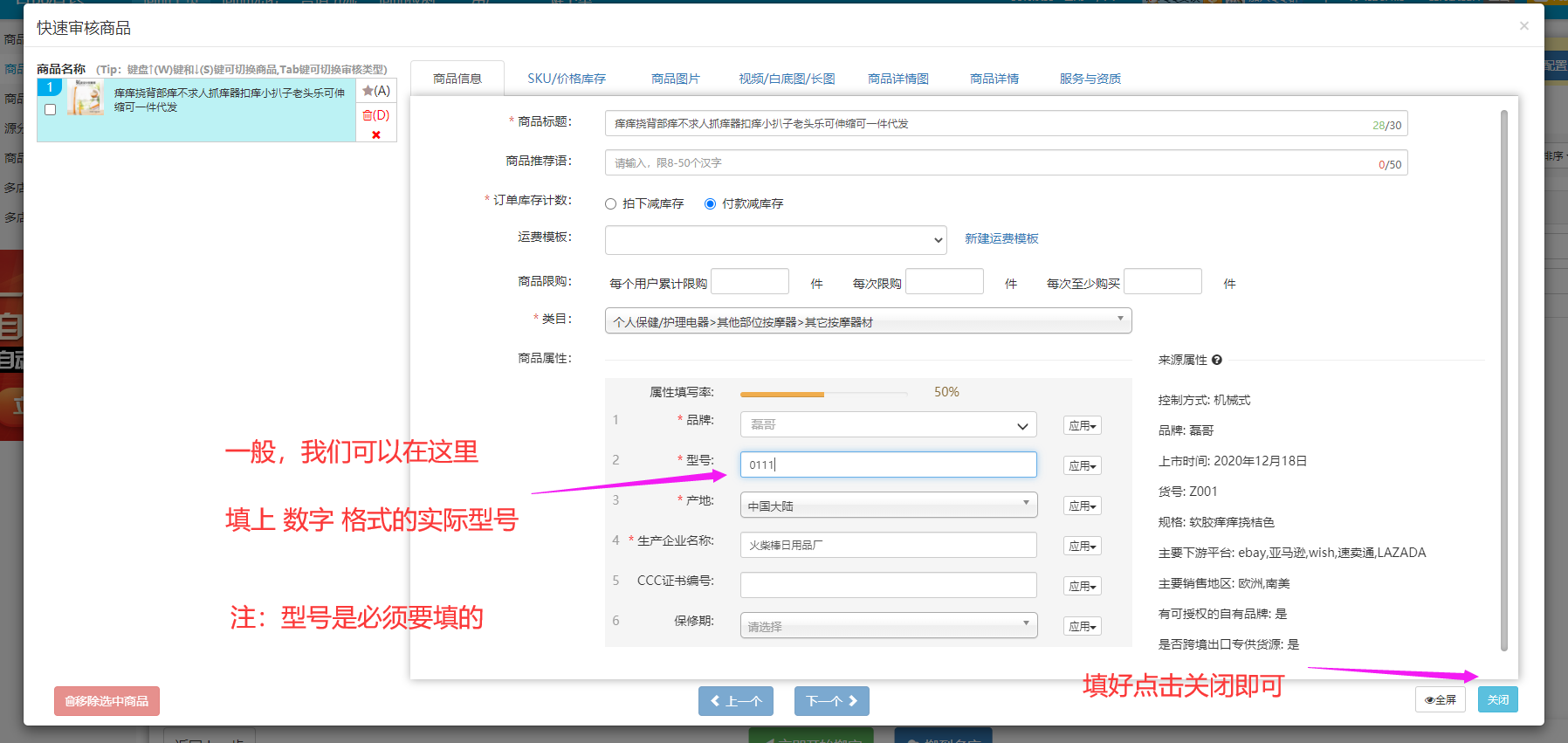Open the 运费模板 dropdown

click(775, 240)
